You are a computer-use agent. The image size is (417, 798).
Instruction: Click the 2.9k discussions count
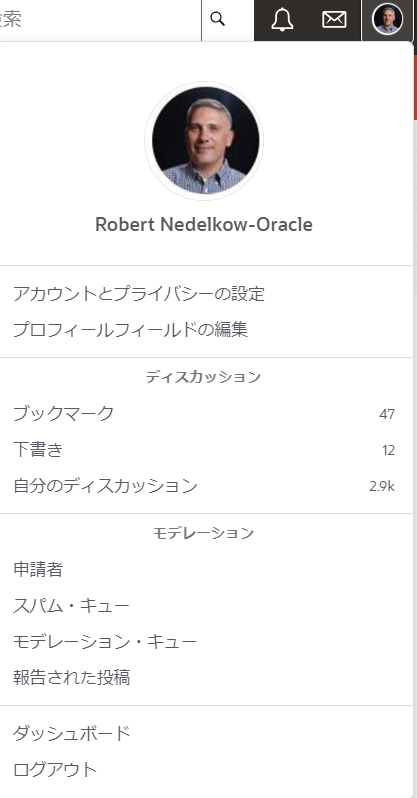pos(382,487)
